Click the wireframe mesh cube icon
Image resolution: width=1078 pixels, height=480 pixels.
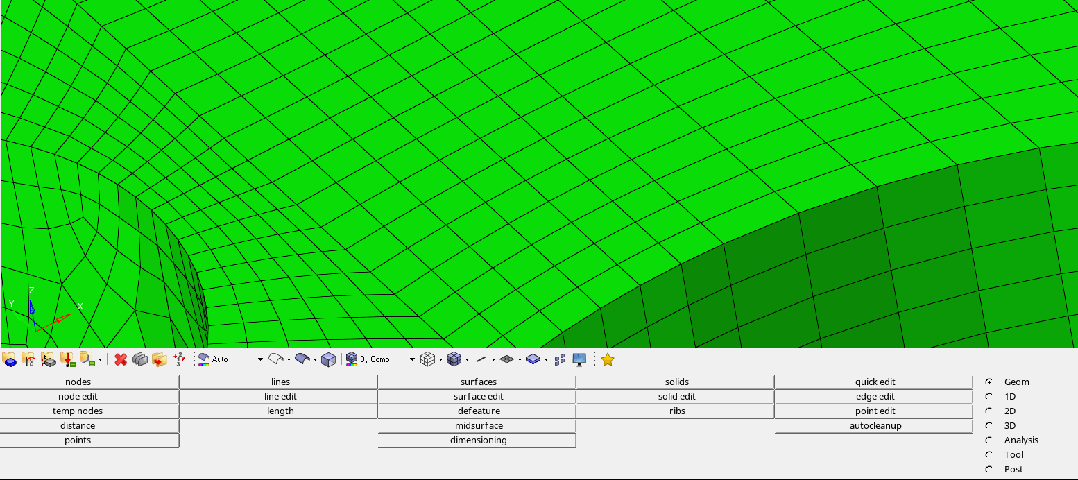[x=427, y=359]
